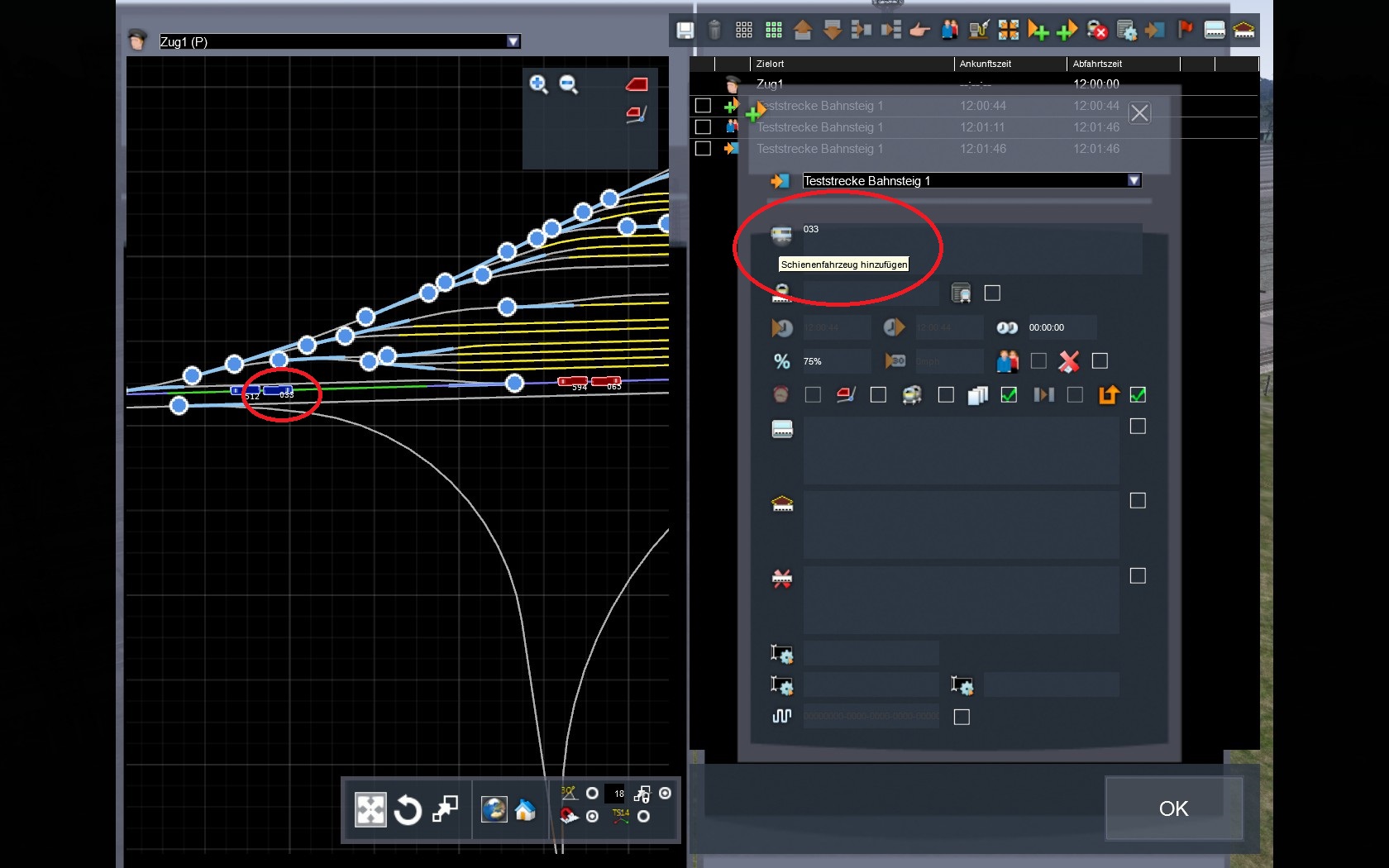Click the red flag icon
Screen dimensions: 1389x868
point(1186,30)
